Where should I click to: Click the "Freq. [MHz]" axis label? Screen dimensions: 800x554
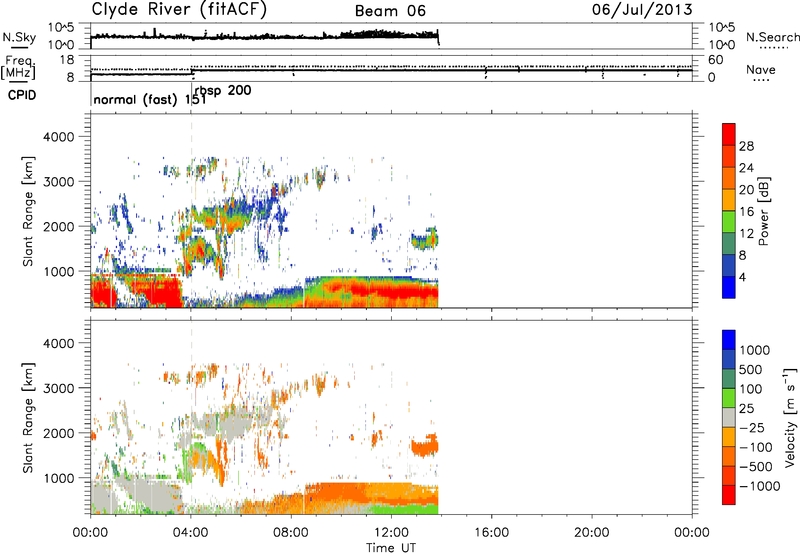(19, 67)
